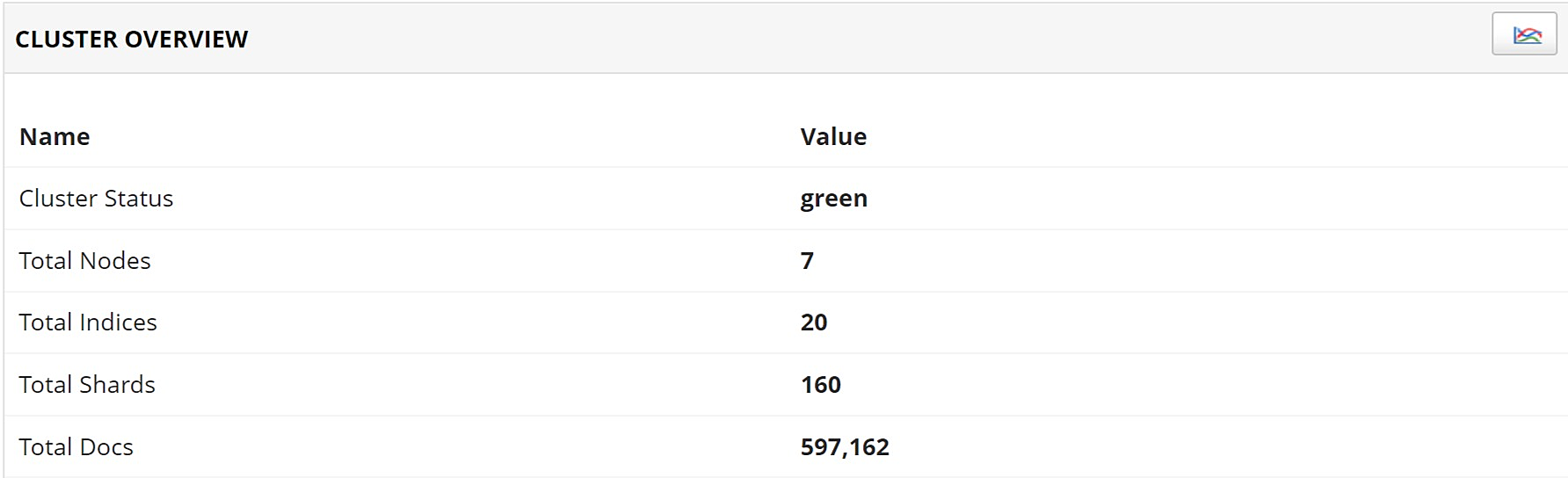The width and height of the screenshot is (1568, 478).
Task: Click the word Shards in row label
Action: [x=118, y=385]
